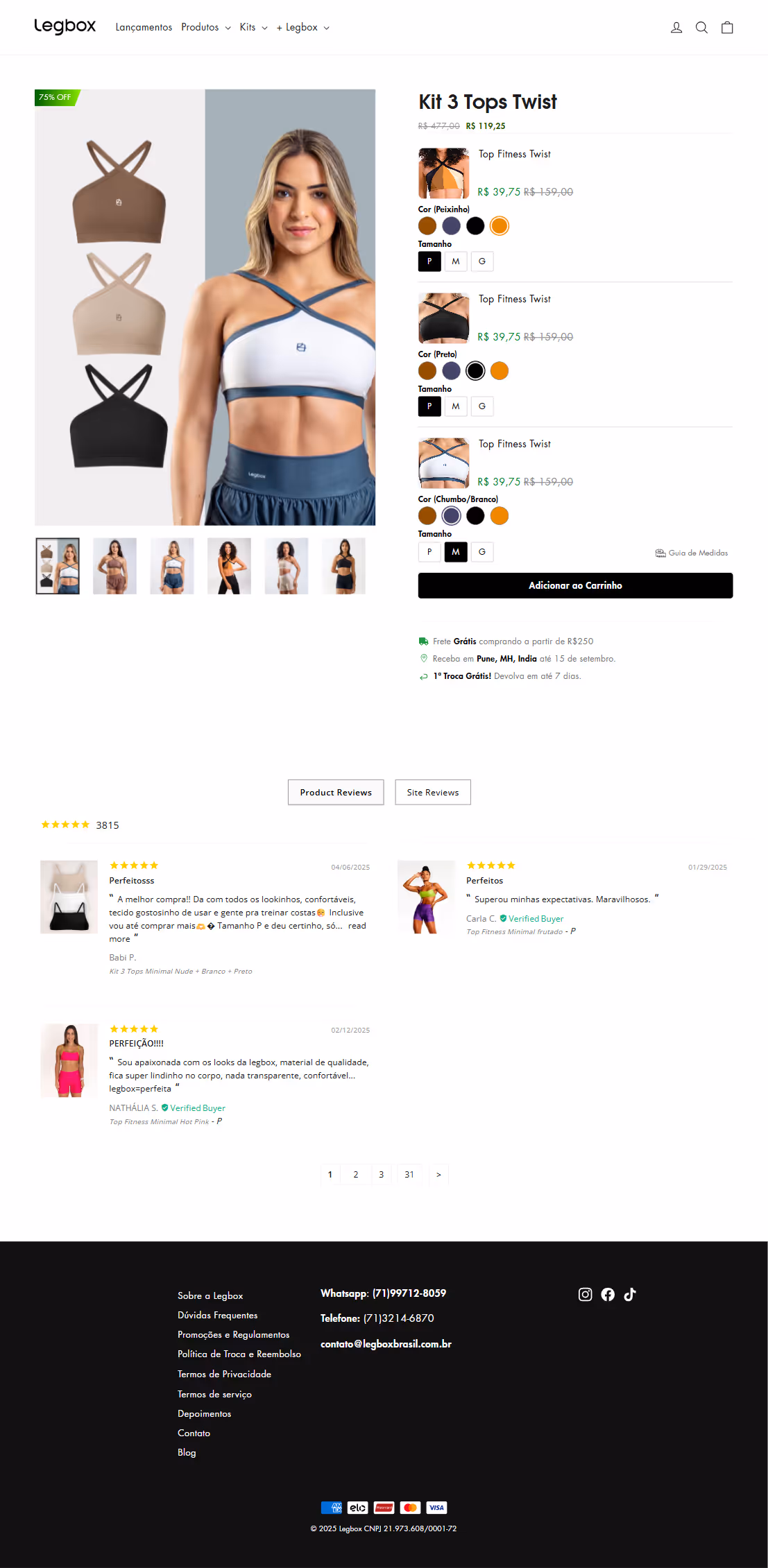Open Legbox TikTok page icon

click(x=630, y=1294)
